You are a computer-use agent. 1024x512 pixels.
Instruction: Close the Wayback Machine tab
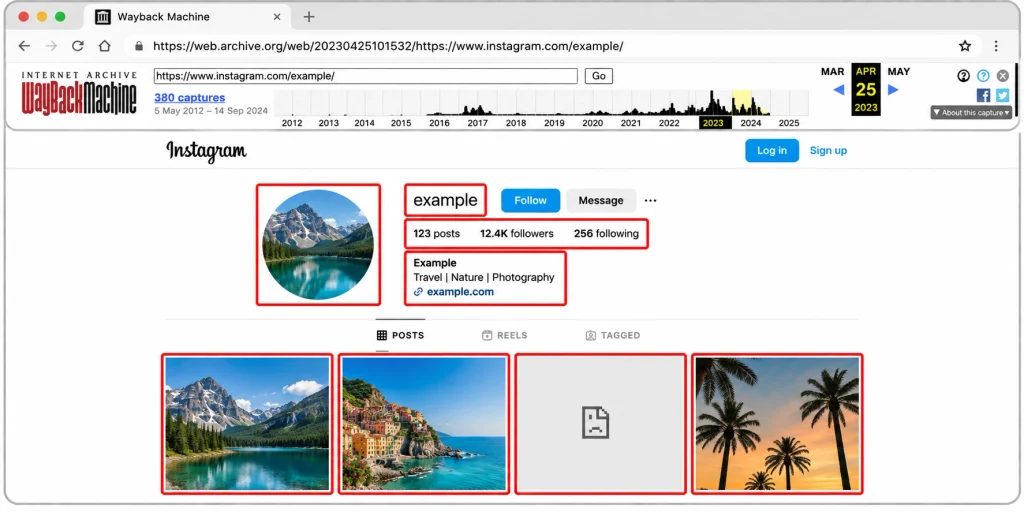(x=277, y=17)
